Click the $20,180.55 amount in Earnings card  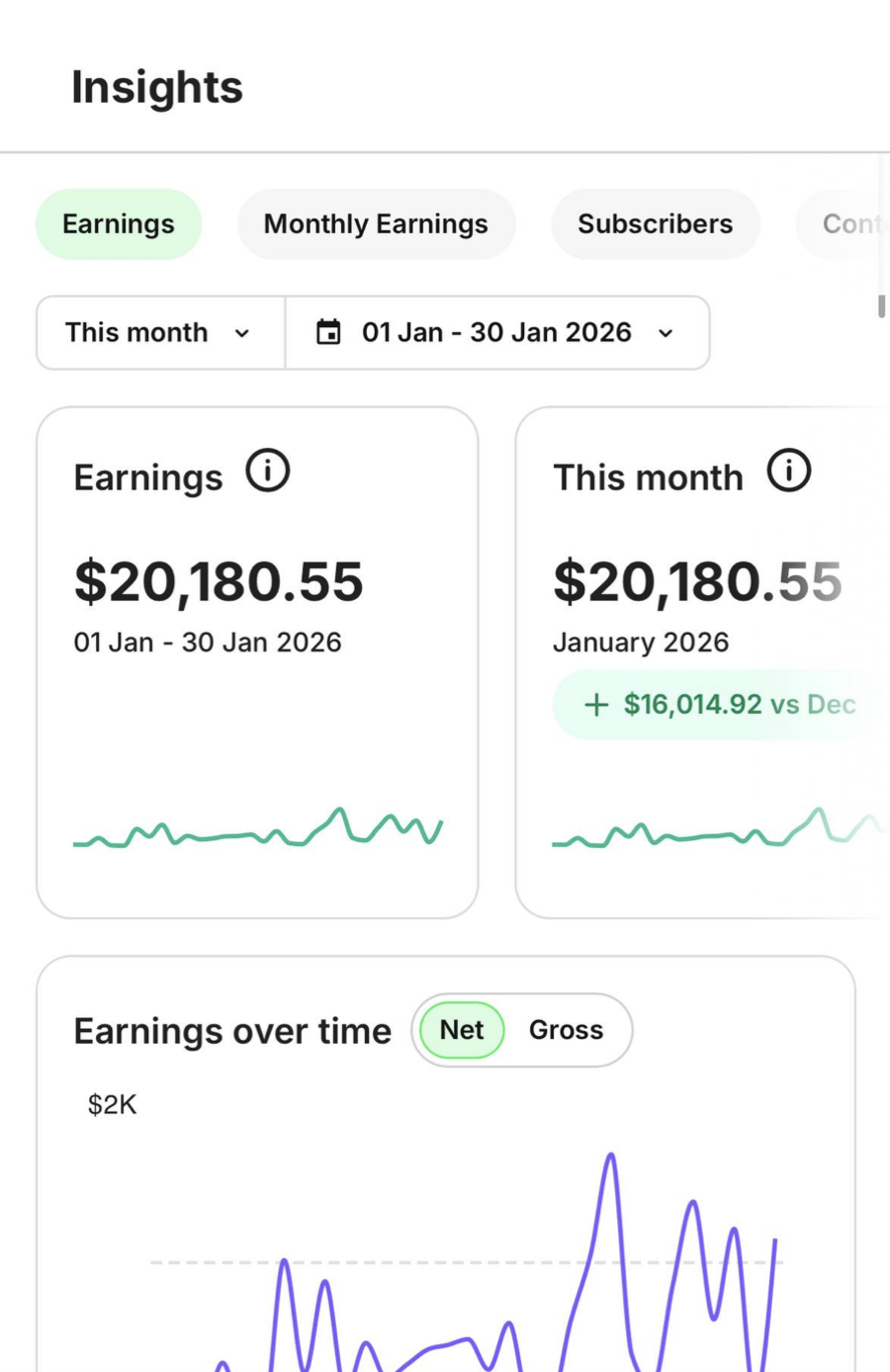tap(219, 581)
